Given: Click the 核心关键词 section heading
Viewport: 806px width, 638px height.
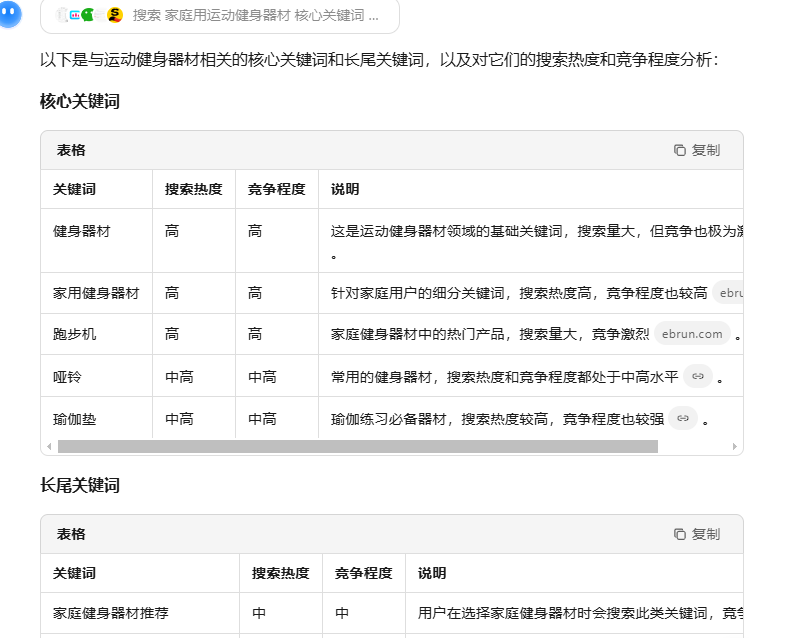Looking at the screenshot, I should [80, 101].
